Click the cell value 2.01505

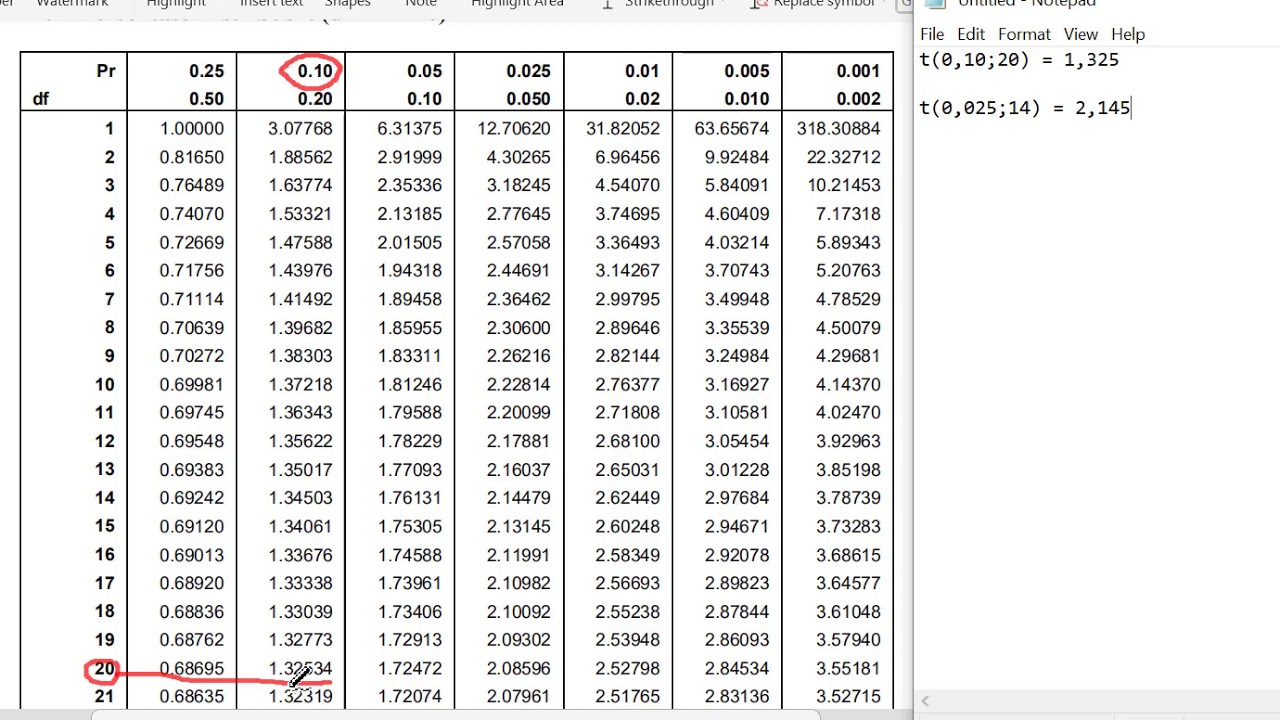pos(409,242)
